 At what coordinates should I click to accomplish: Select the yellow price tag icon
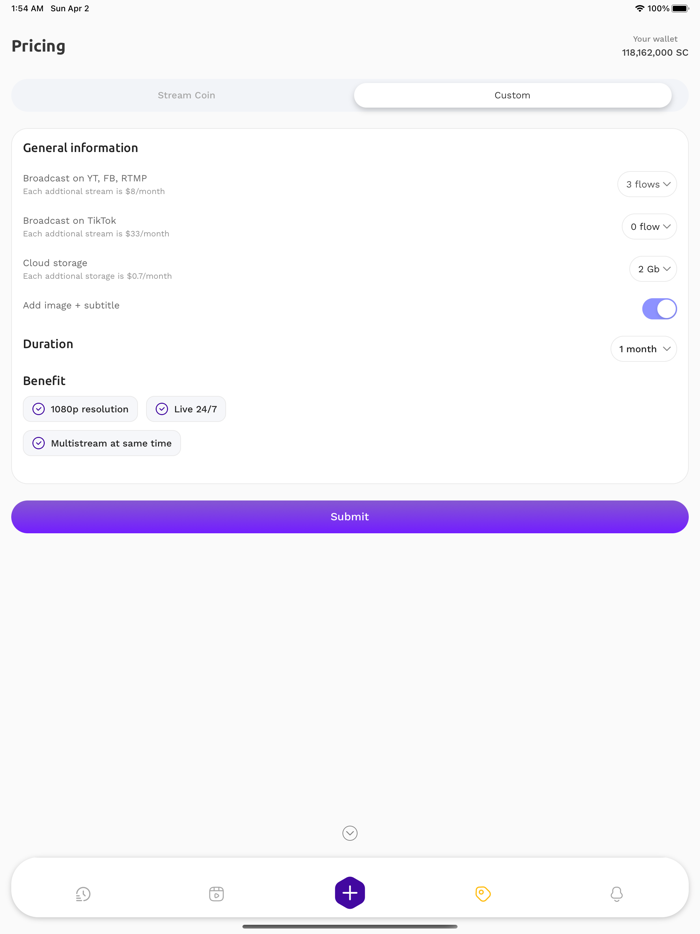pos(483,893)
